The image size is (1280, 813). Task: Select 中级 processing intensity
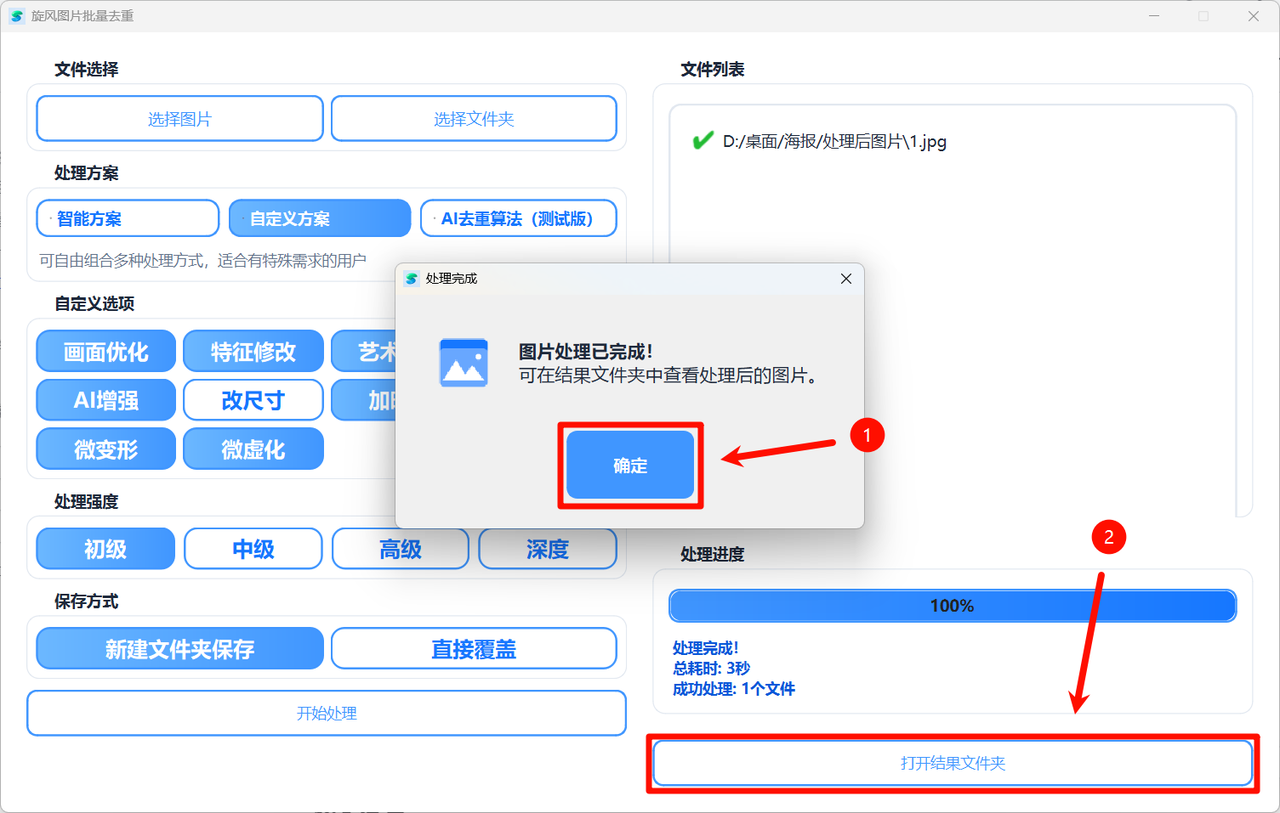tap(253, 548)
